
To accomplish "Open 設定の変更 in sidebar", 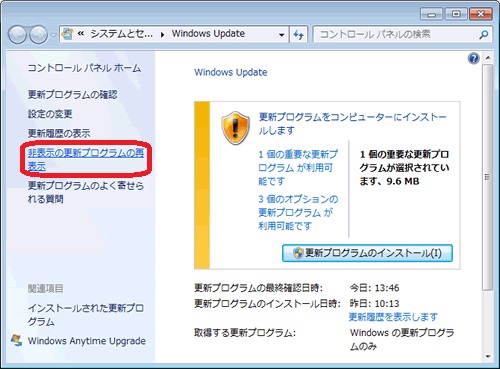I will tap(50, 114).
